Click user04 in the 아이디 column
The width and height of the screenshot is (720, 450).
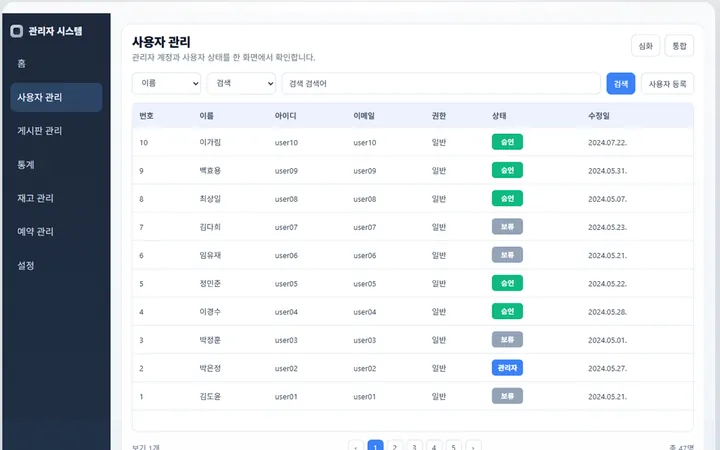pyautogui.click(x=287, y=312)
